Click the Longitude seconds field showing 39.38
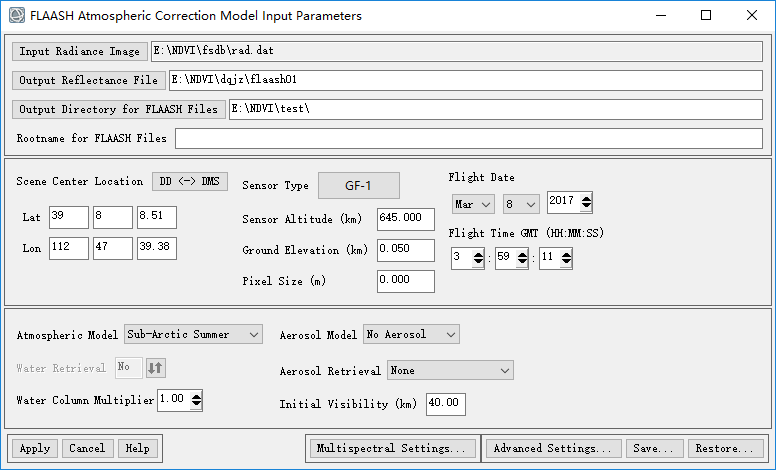This screenshot has width=776, height=470. [x=157, y=248]
